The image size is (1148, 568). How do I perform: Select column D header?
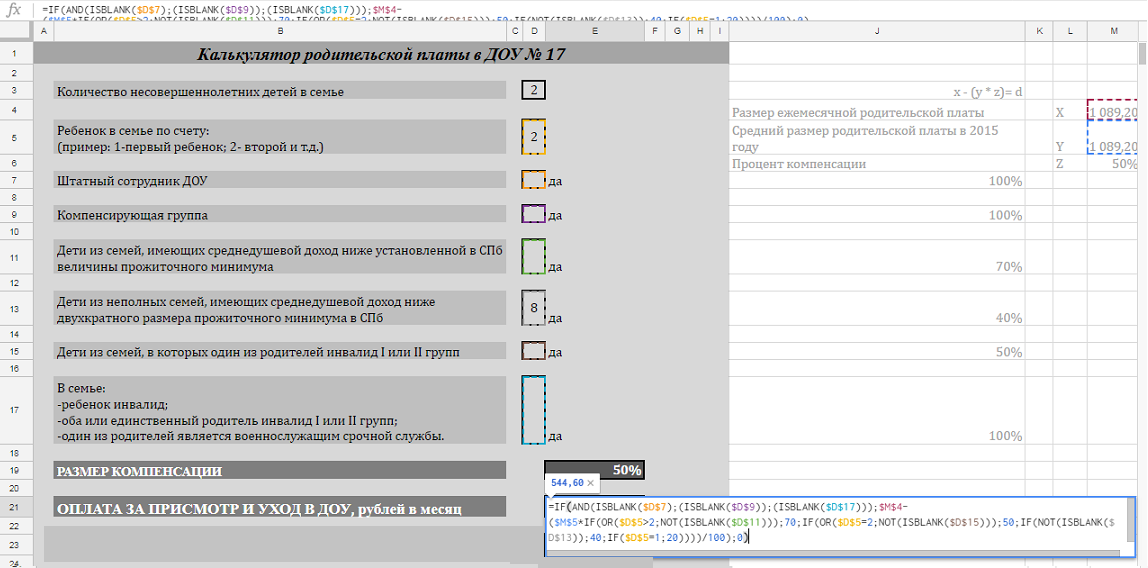point(534,31)
